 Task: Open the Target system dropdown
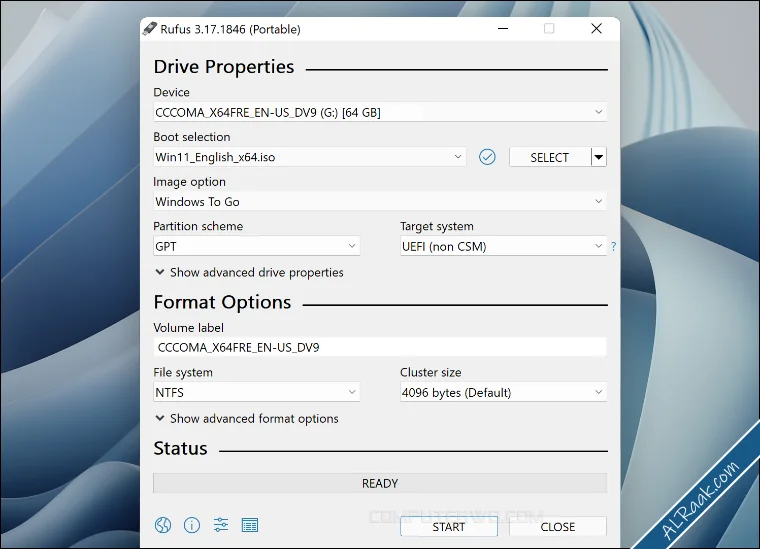click(x=503, y=246)
